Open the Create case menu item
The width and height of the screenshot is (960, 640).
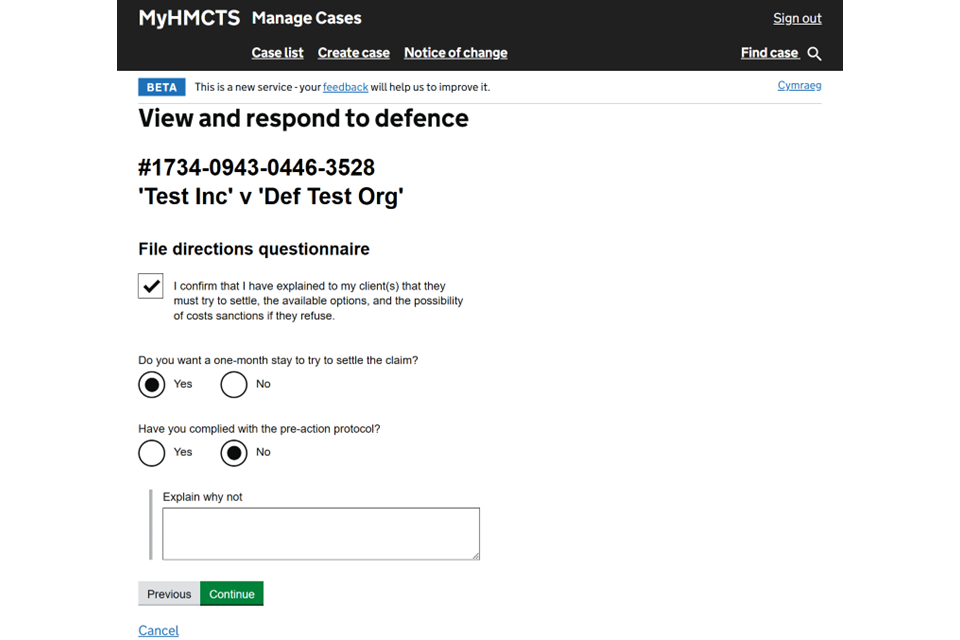(x=353, y=53)
